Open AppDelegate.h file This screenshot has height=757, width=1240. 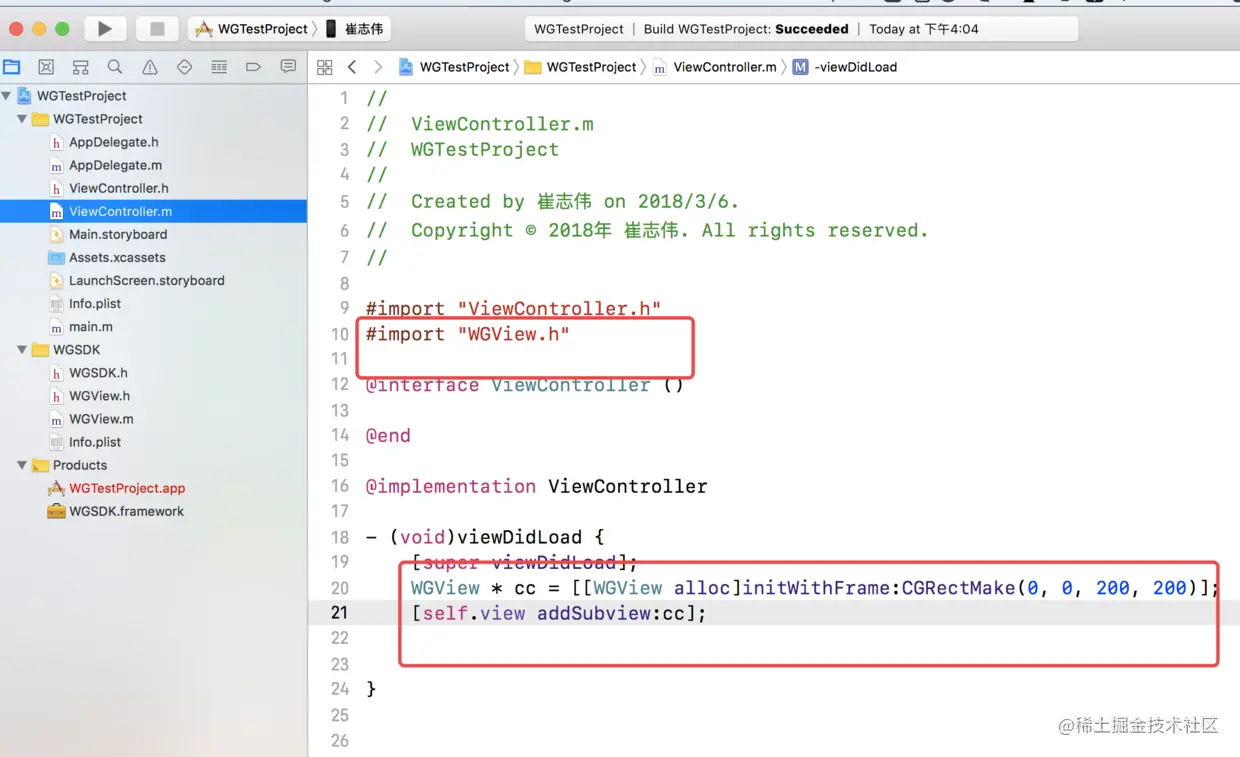click(x=113, y=142)
